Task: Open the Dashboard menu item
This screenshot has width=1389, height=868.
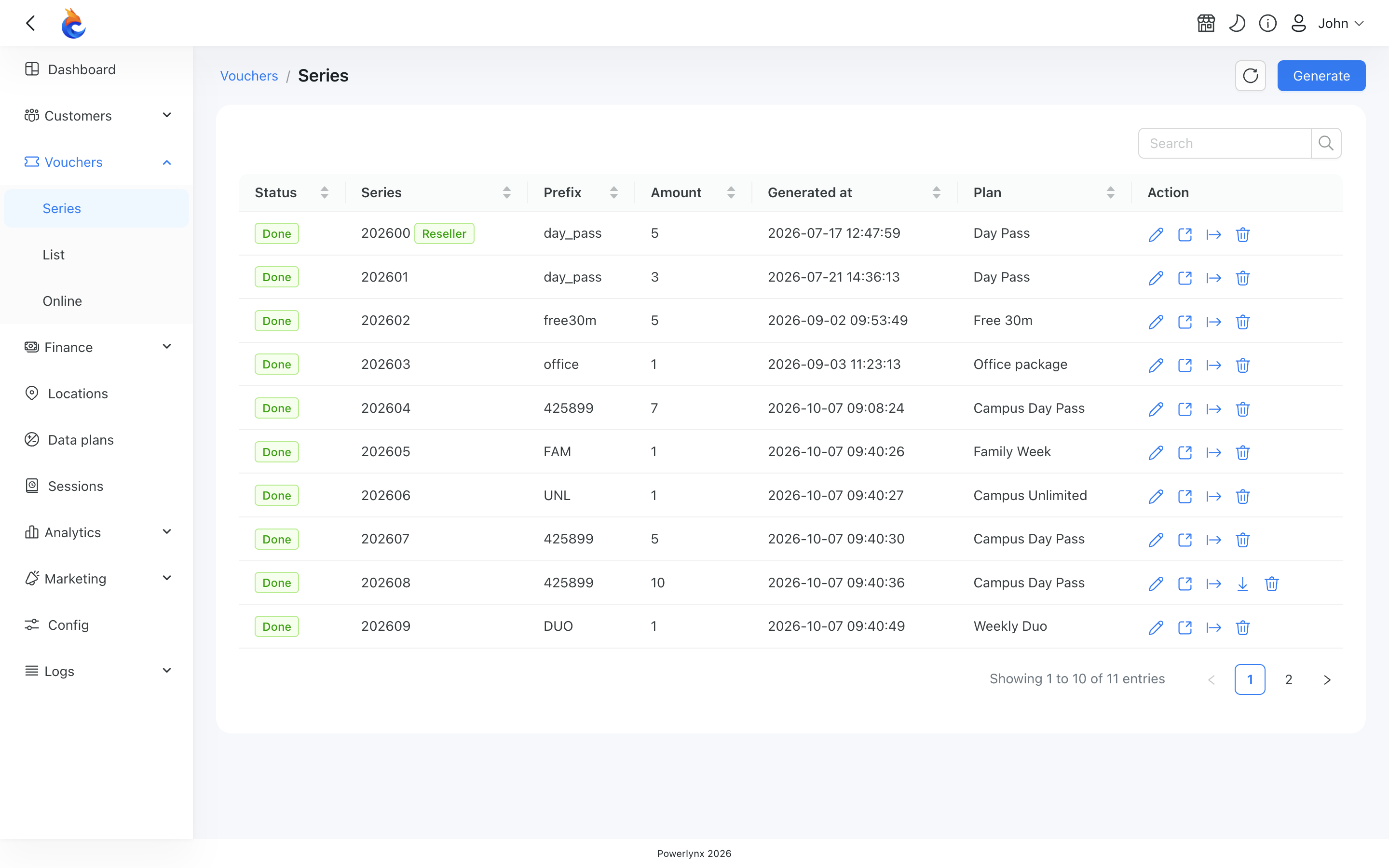Action: click(96, 69)
